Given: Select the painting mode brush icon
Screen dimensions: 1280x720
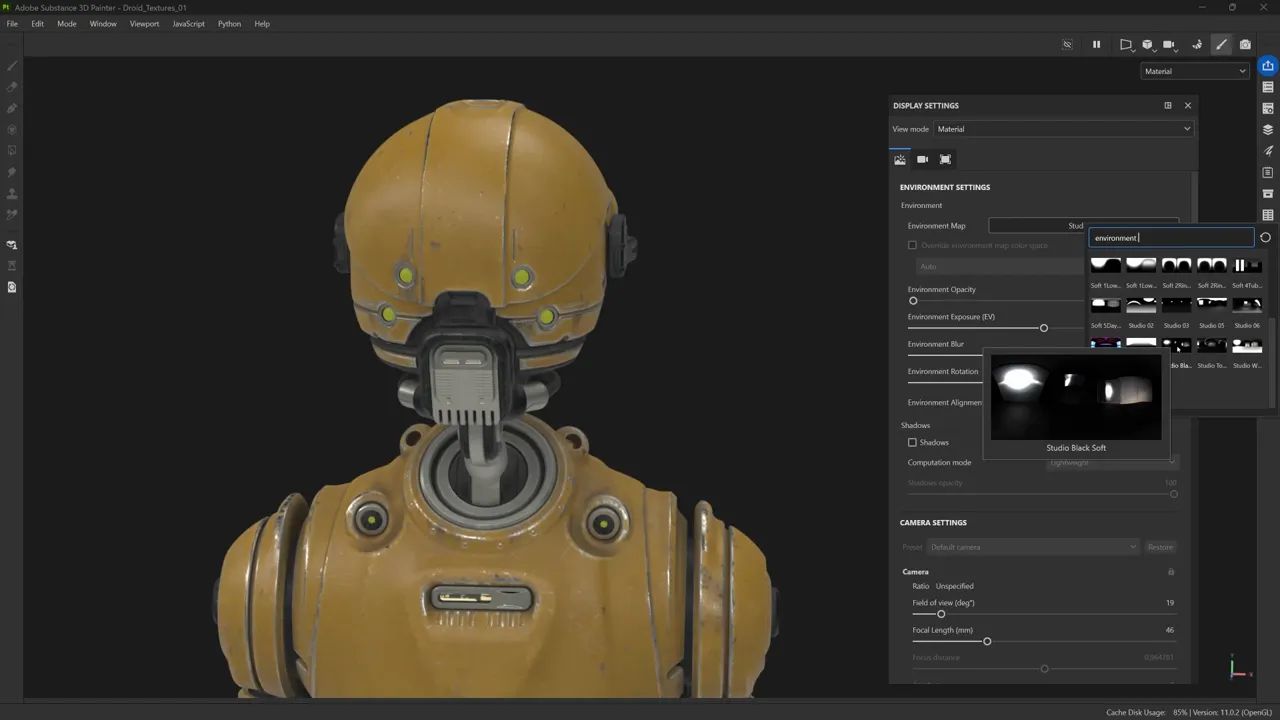Looking at the screenshot, I should pos(1221,44).
